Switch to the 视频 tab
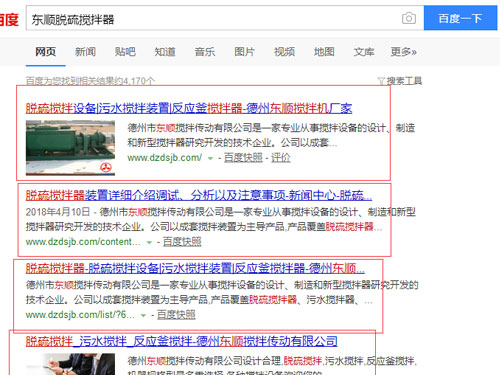 [284, 52]
